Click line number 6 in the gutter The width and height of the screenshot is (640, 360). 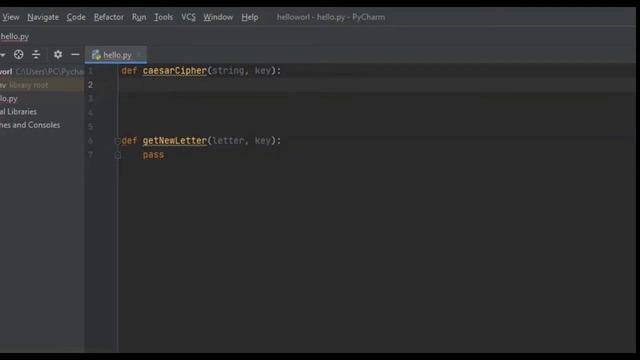point(91,141)
